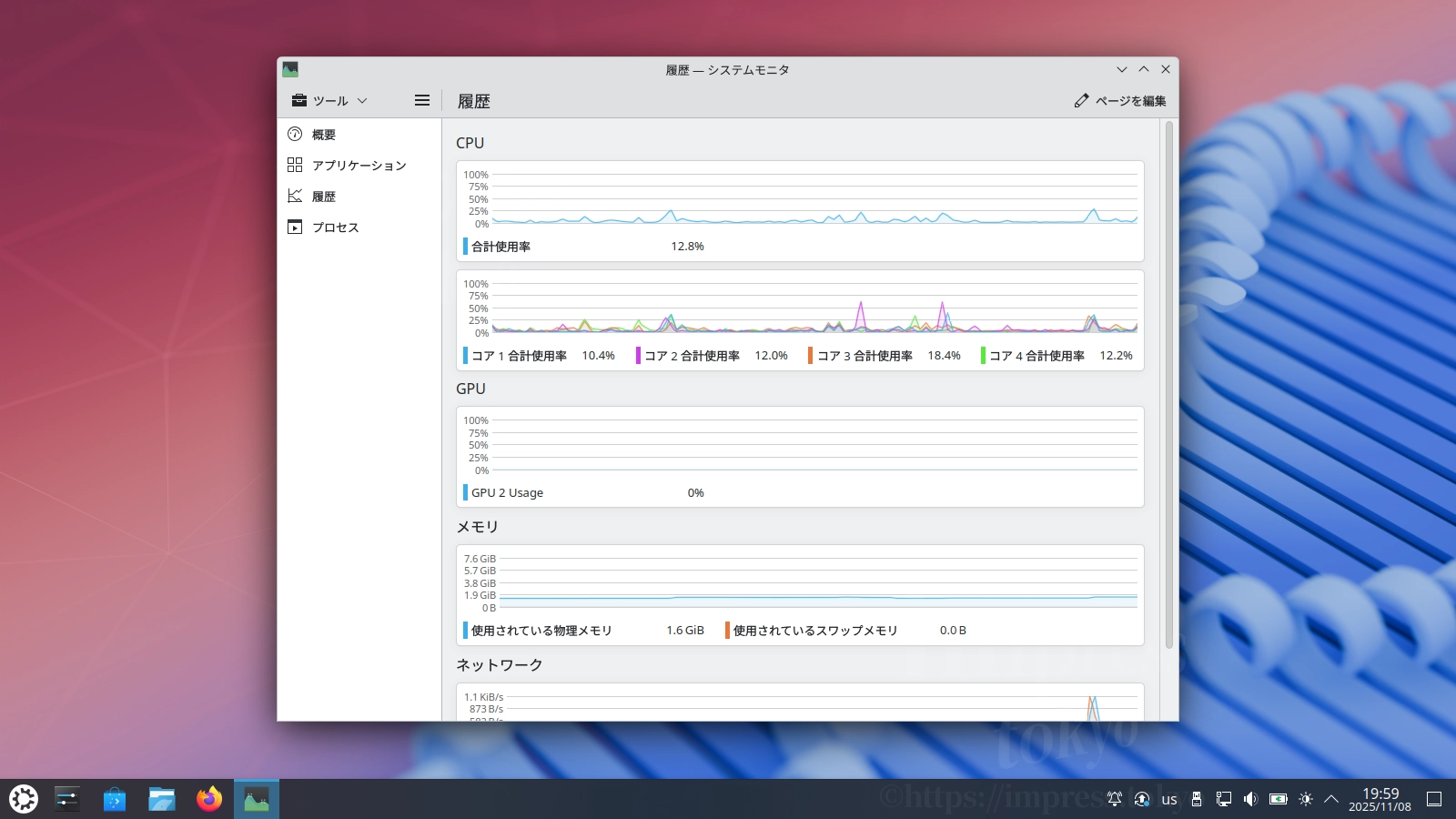
Task: Maximize the システムモニタ window
Action: [1144, 69]
